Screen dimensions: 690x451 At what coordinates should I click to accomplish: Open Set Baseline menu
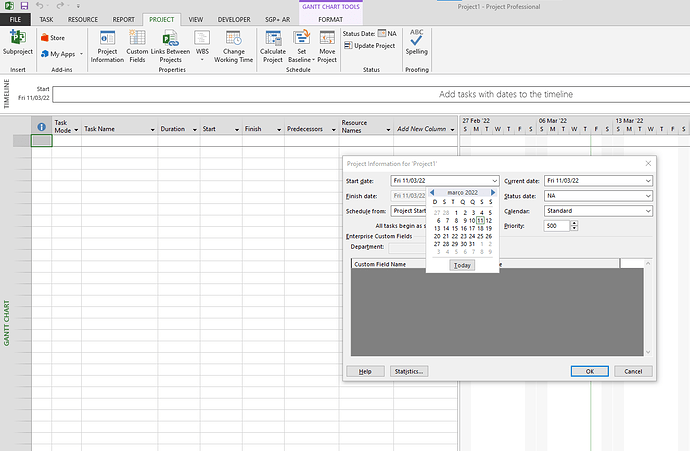(x=301, y=47)
